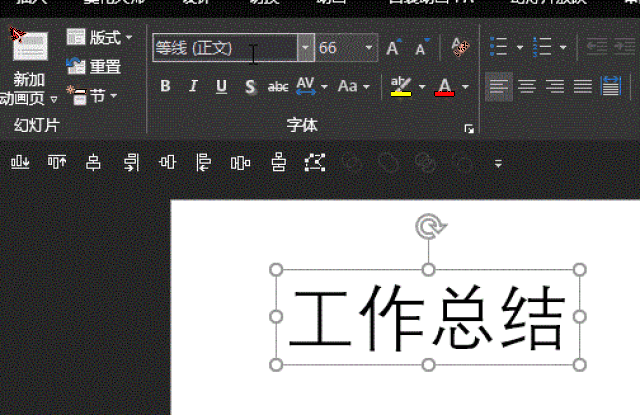
Task: Expand the font name dropdown arrow
Action: (306, 48)
